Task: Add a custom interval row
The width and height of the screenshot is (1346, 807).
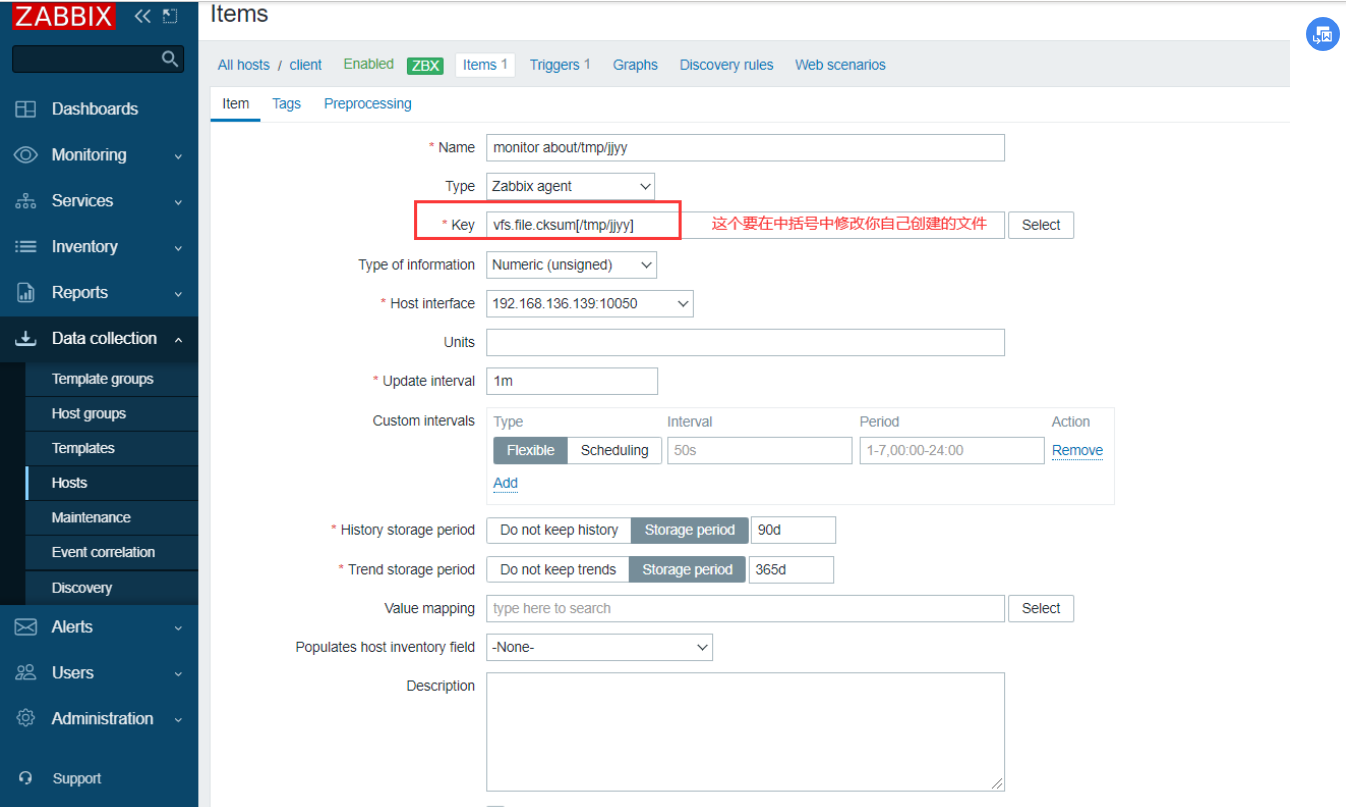Action: (505, 483)
